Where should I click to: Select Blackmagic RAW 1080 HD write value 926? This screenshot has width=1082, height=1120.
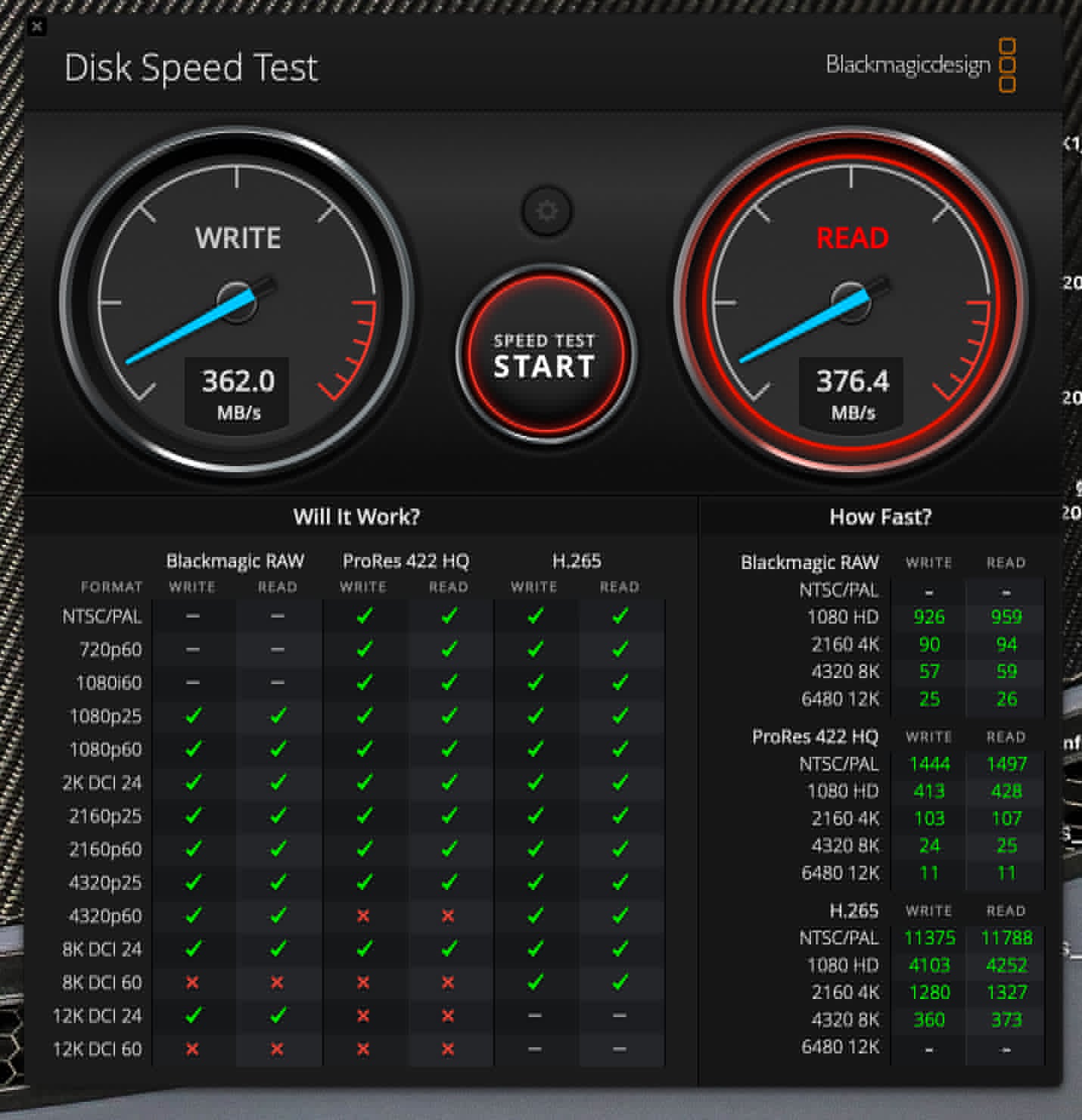[929, 617]
